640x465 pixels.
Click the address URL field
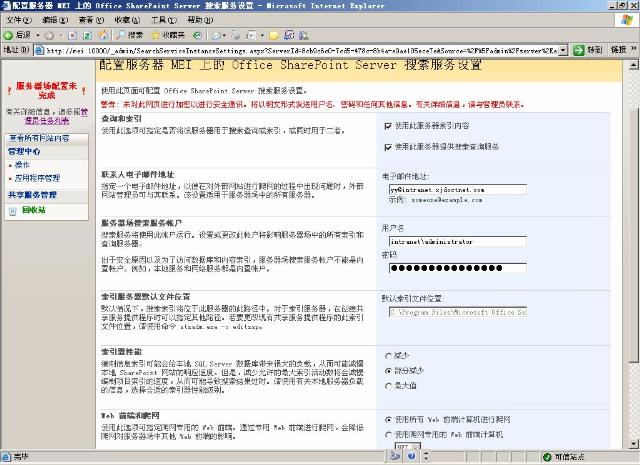click(302, 51)
